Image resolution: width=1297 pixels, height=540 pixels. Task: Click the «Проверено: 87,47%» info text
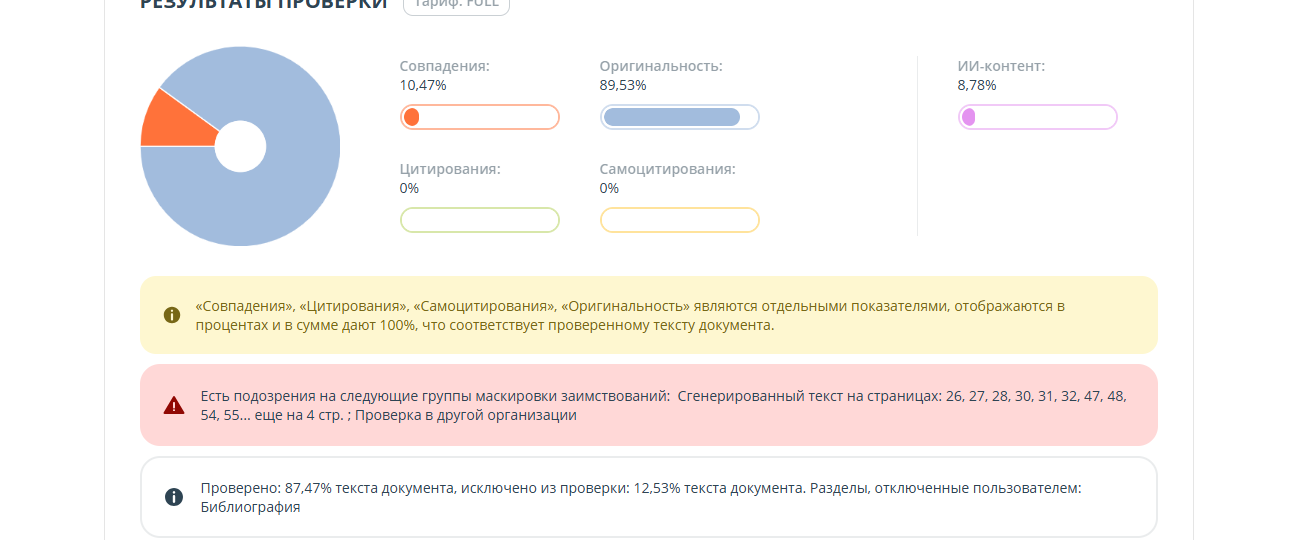[640, 497]
